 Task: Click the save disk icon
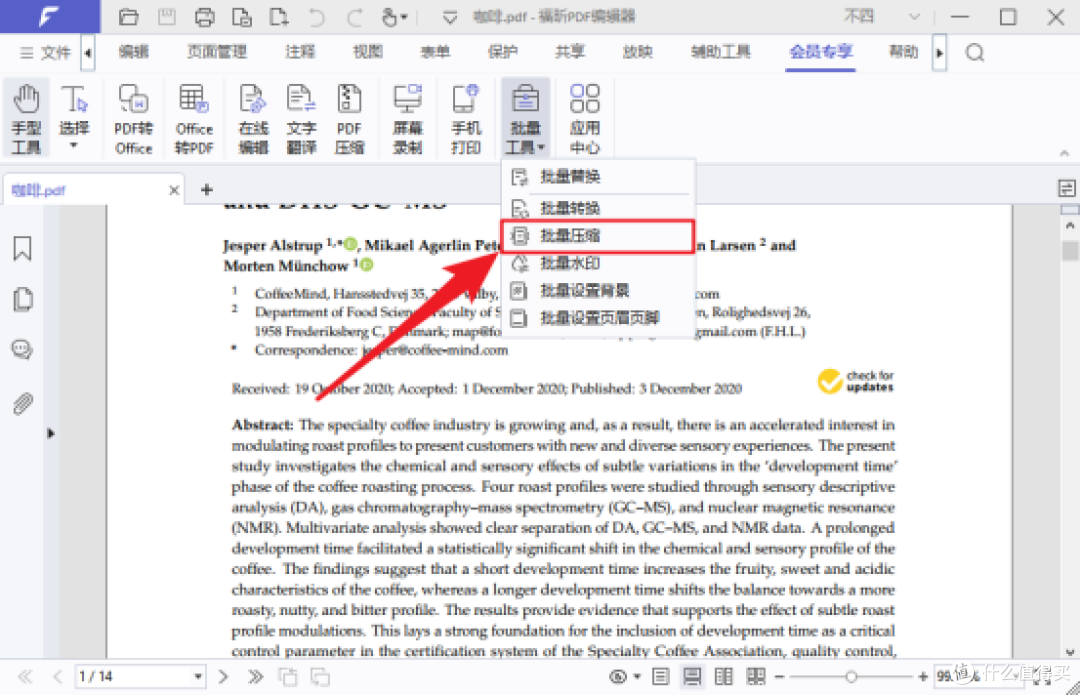pyautogui.click(x=167, y=17)
